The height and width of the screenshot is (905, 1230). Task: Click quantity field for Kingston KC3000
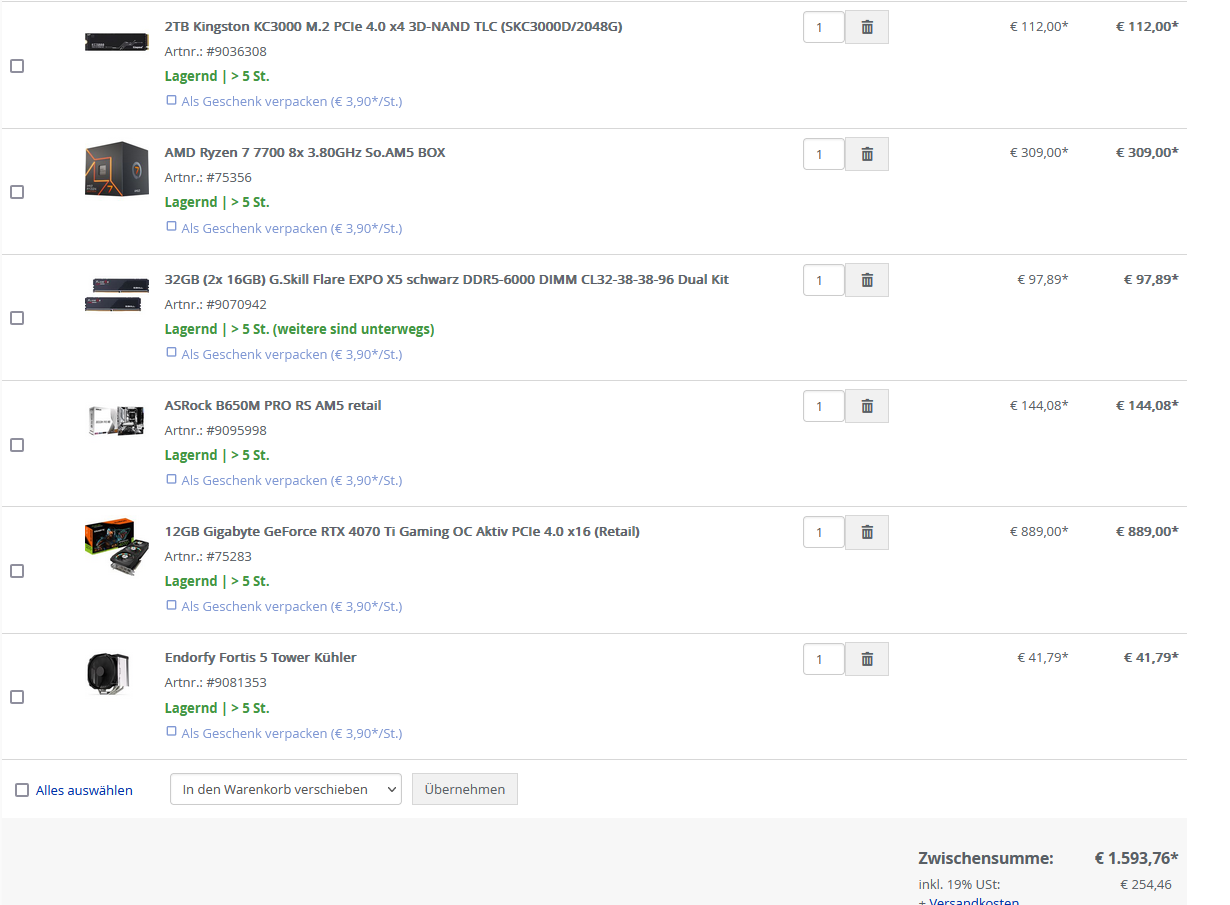[x=824, y=27]
